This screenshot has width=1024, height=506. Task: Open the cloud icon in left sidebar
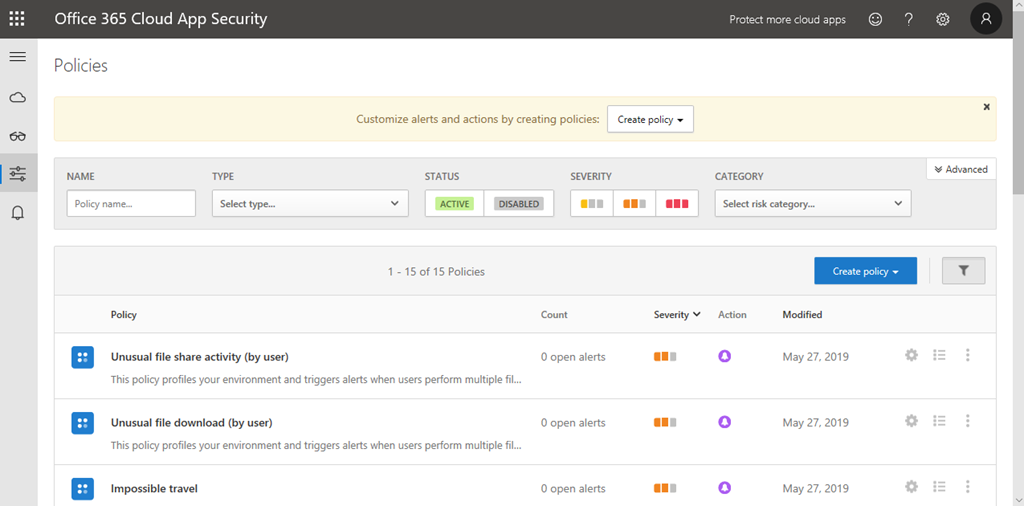(17, 98)
